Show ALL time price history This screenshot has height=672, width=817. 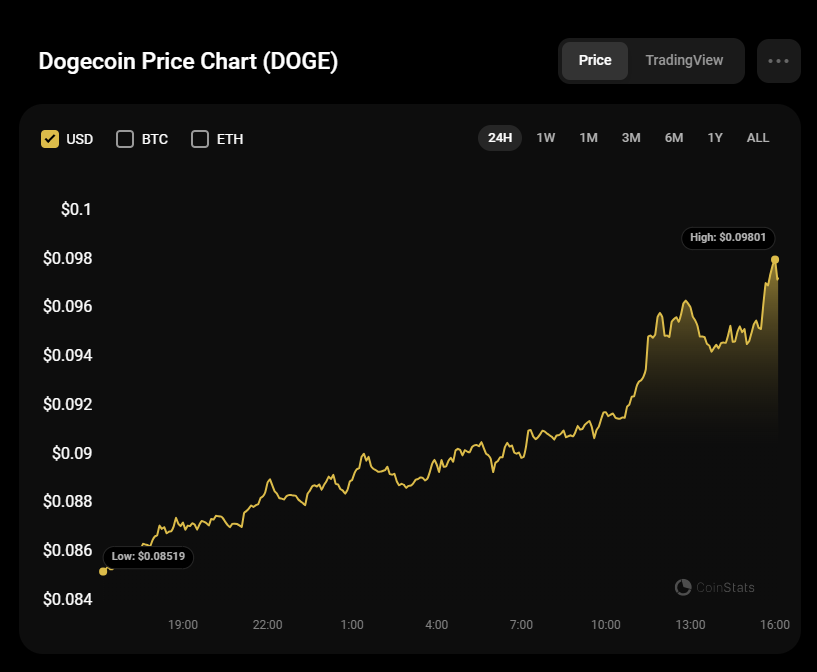point(758,138)
